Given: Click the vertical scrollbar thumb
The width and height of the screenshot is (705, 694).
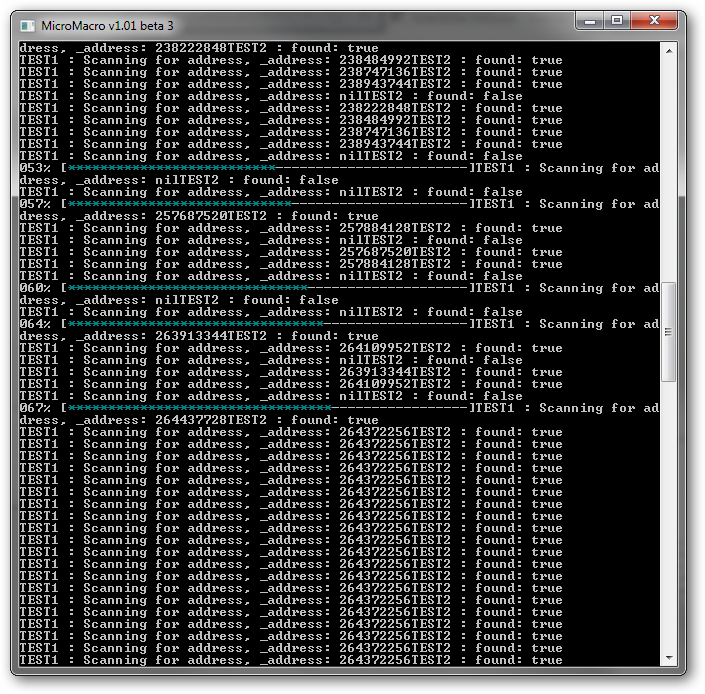Looking at the screenshot, I should pyautogui.click(x=668, y=332).
